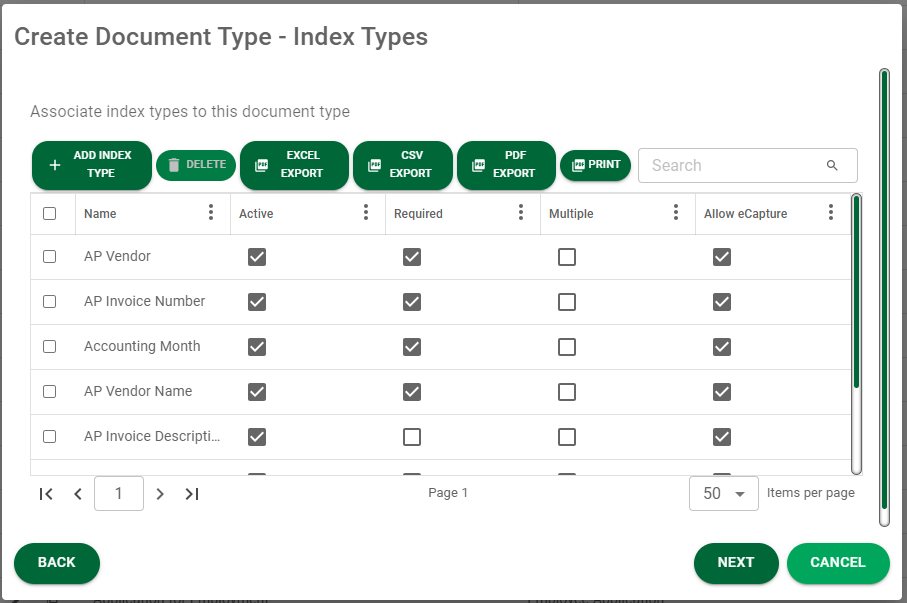Select the AP Vendor Name row checkbox
Screen dimensions: 907x603
(50, 392)
